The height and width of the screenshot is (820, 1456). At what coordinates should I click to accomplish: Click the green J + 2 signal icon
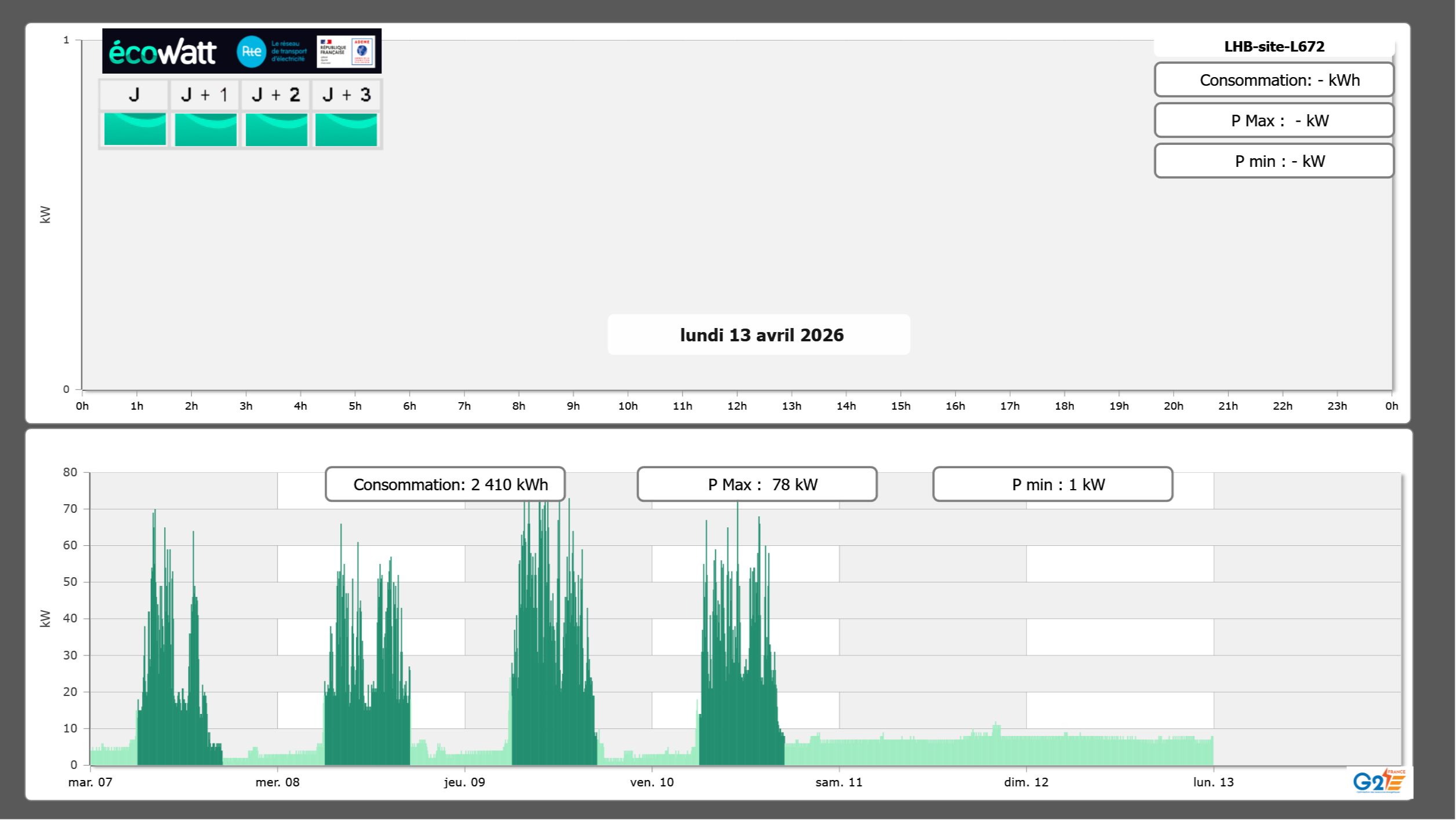276,129
